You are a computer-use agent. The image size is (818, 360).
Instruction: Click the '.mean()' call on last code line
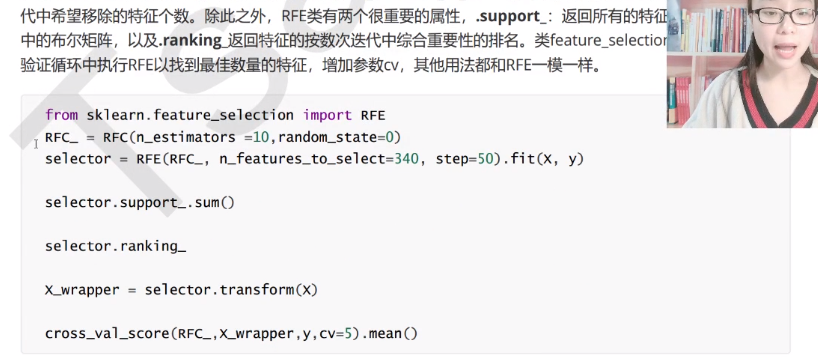tap(389, 333)
